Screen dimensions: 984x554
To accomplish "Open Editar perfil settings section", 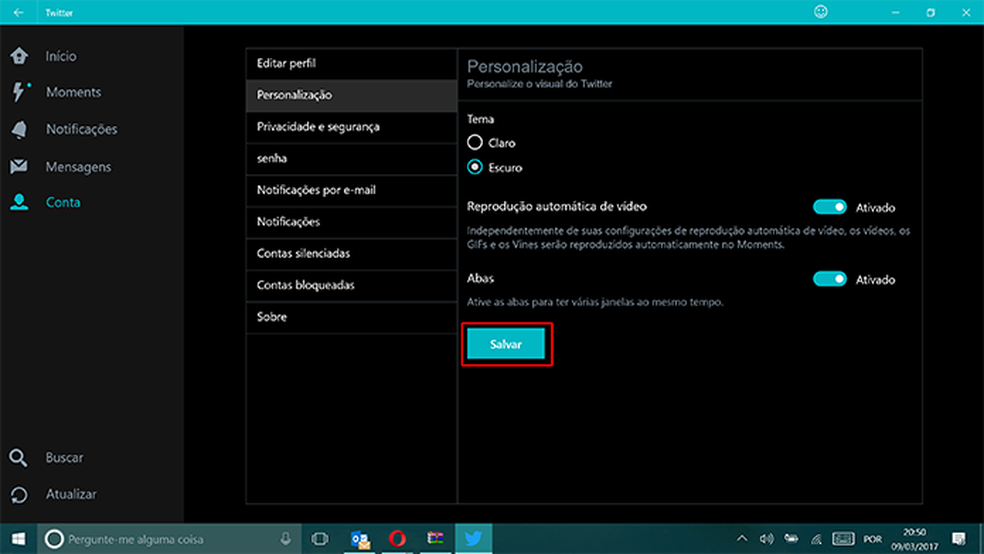I will point(351,63).
